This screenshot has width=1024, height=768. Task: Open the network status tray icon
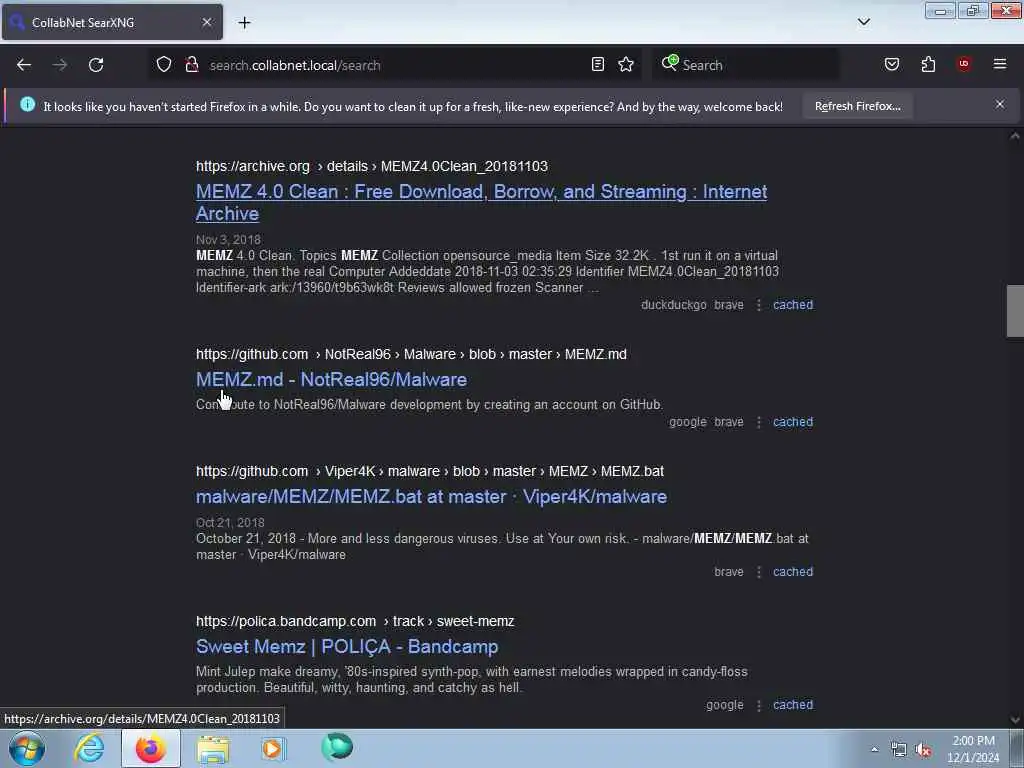click(x=899, y=750)
